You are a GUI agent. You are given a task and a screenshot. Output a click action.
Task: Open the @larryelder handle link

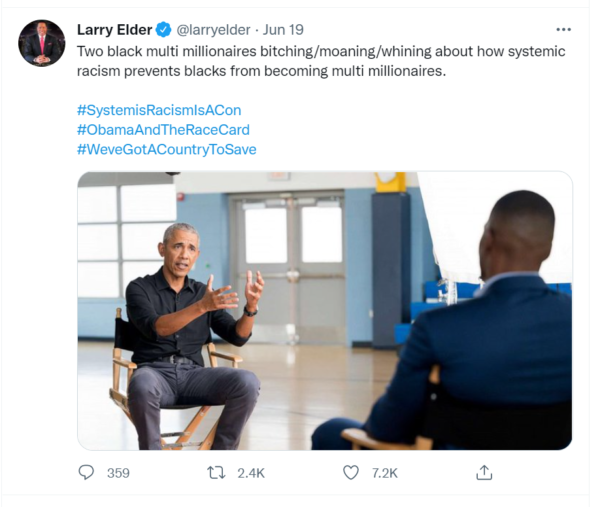tap(214, 30)
